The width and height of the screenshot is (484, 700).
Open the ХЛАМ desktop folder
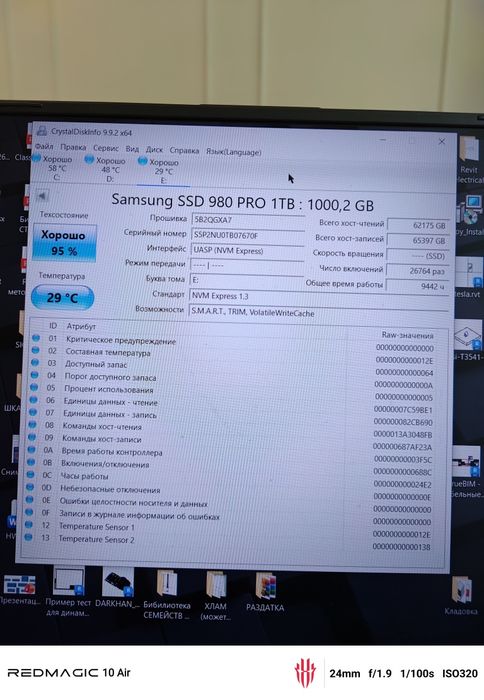[216, 596]
